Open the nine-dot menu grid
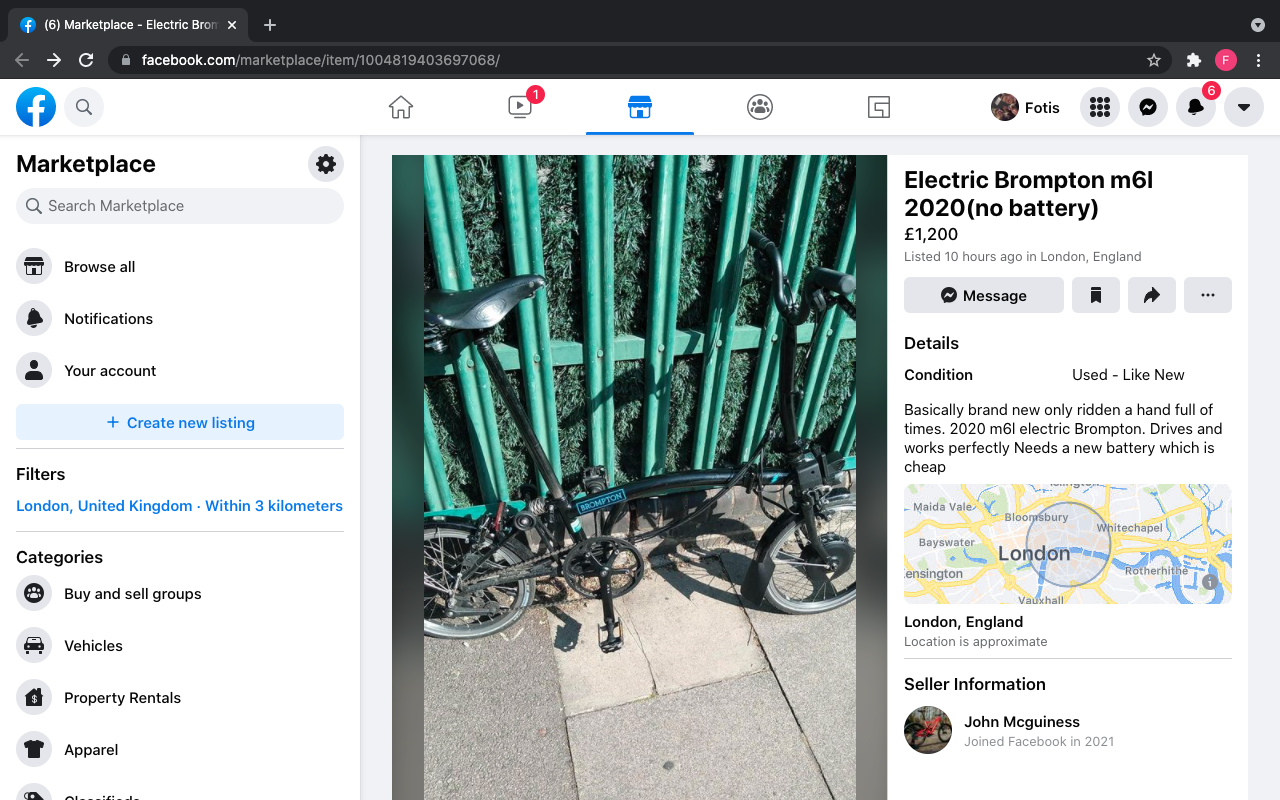 click(x=1100, y=107)
